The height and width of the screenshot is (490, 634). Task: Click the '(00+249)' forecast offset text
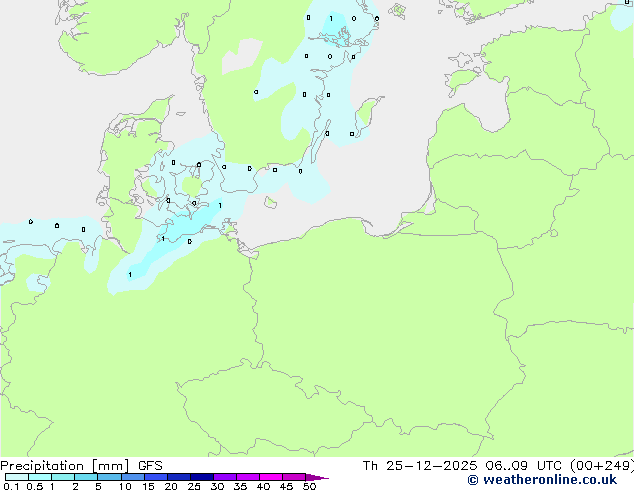click(602, 466)
